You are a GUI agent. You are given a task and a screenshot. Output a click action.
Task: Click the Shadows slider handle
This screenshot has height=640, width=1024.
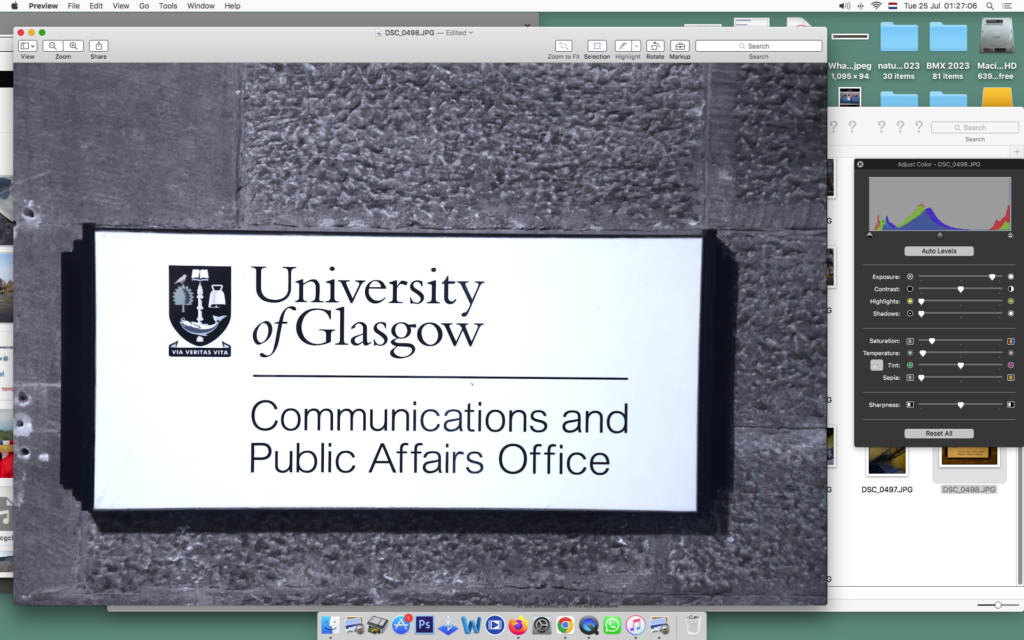pyautogui.click(x=921, y=313)
